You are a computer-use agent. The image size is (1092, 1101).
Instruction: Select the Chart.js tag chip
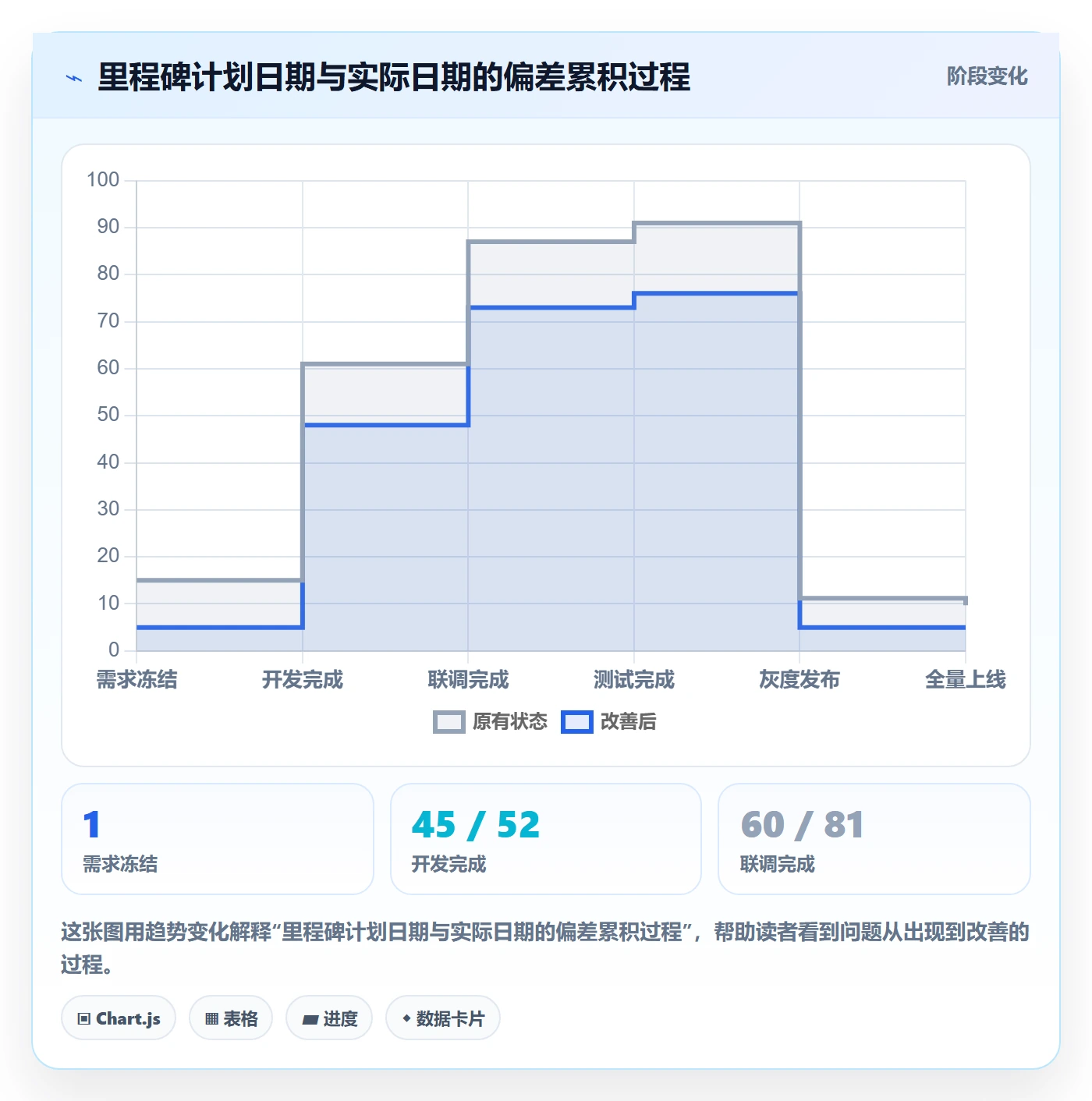[119, 1018]
